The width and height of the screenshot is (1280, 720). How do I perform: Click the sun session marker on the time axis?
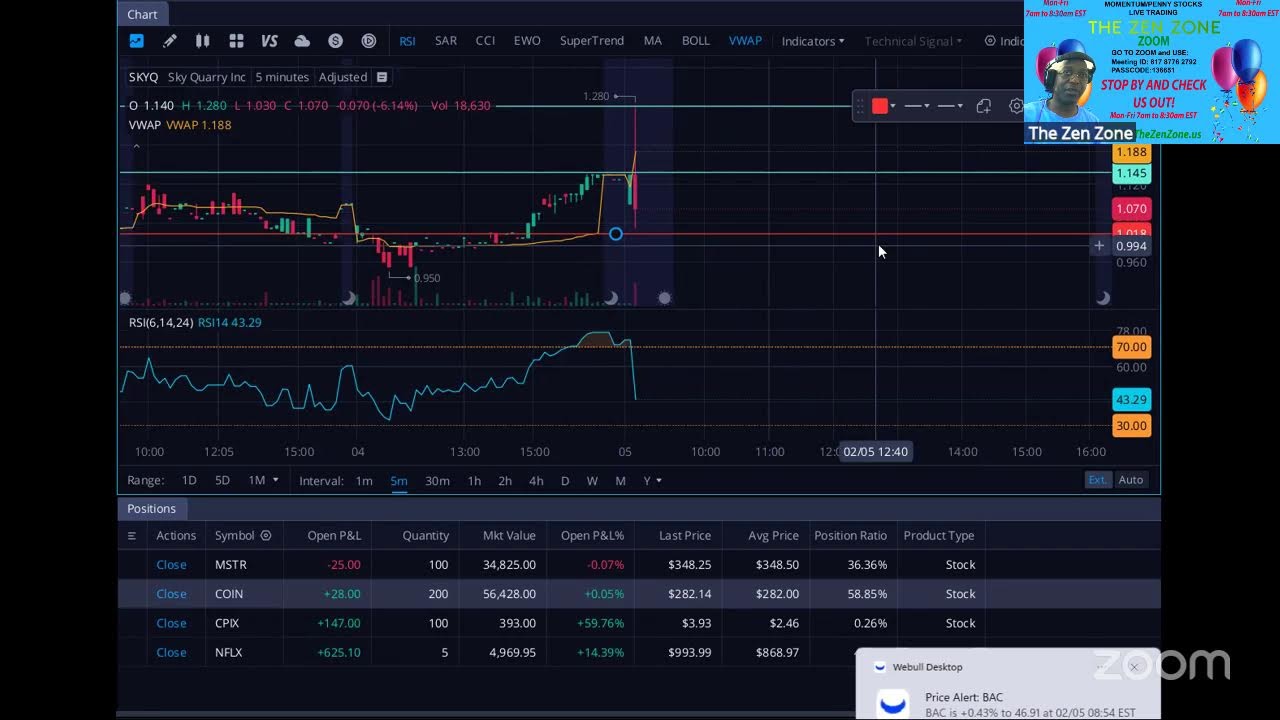click(665, 298)
